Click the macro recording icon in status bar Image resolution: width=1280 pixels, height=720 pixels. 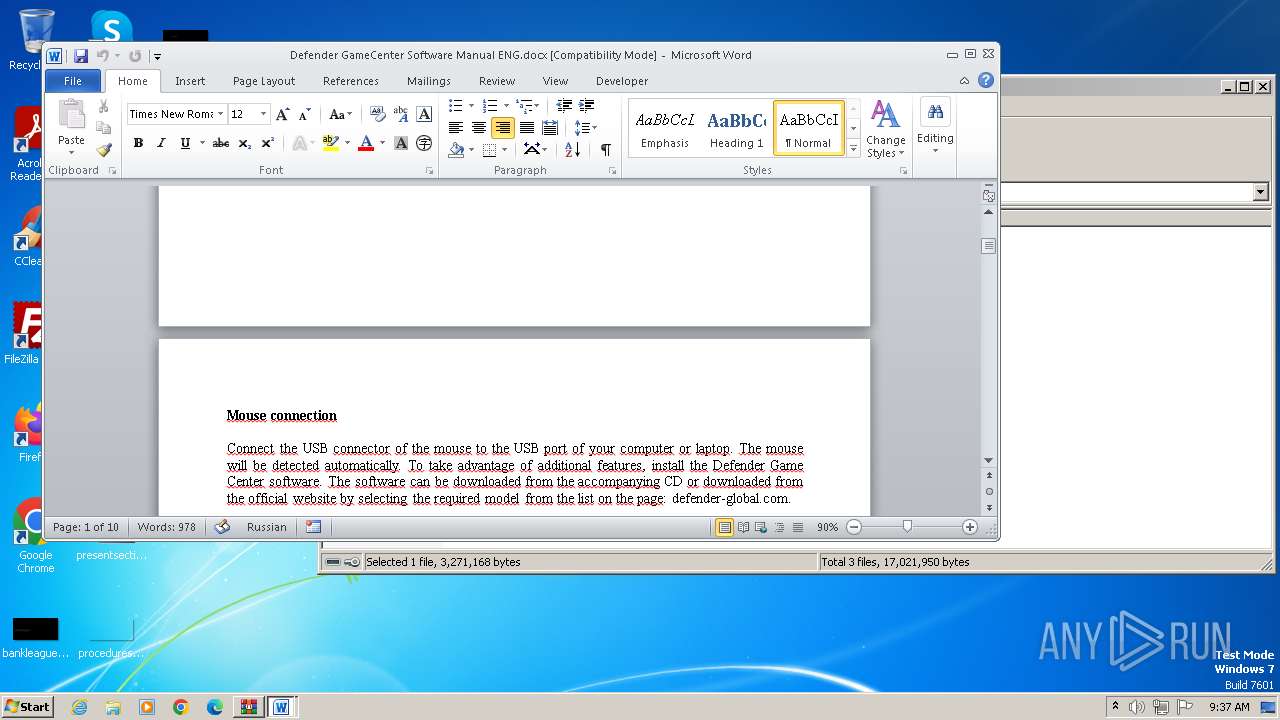coord(314,527)
